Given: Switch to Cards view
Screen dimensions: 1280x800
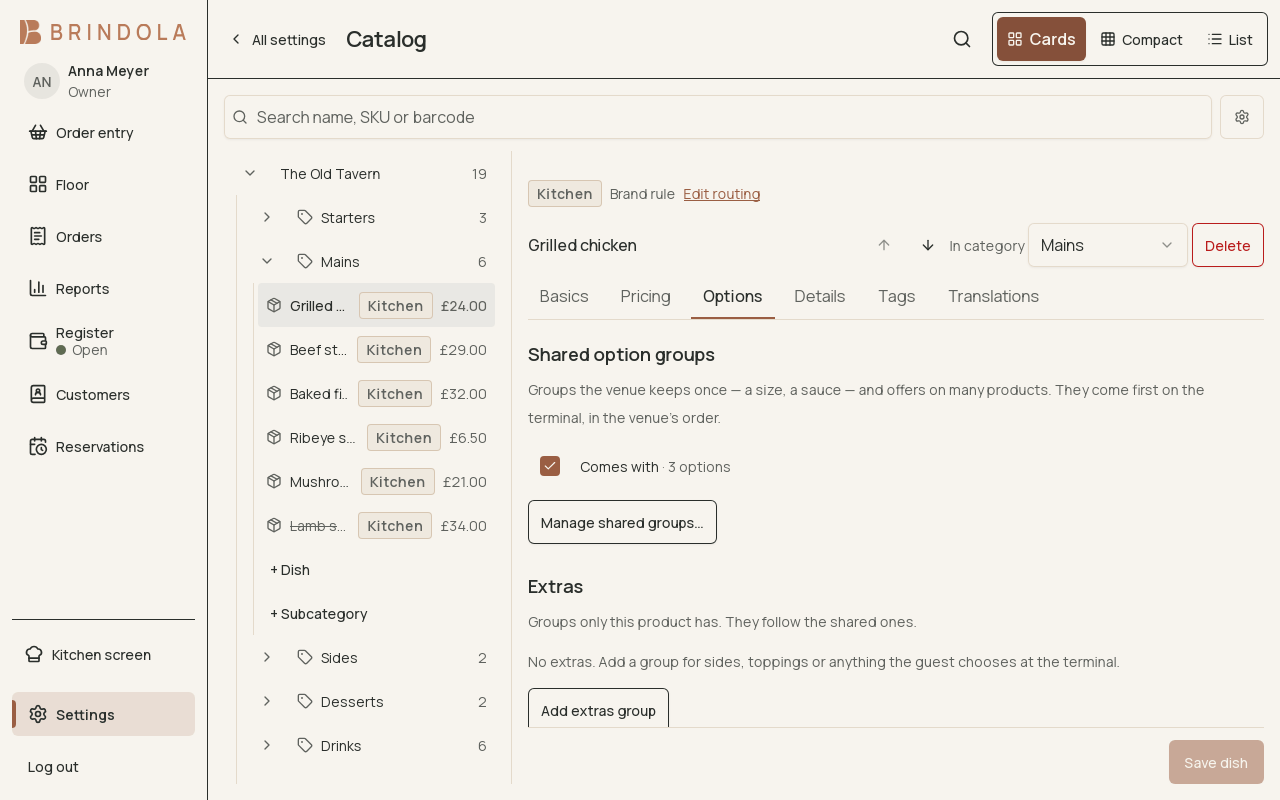Looking at the screenshot, I should coord(1041,39).
